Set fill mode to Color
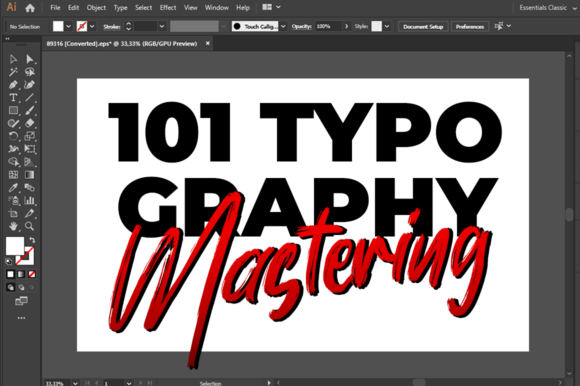Screen dimensions: 580x386 click(x=10, y=274)
